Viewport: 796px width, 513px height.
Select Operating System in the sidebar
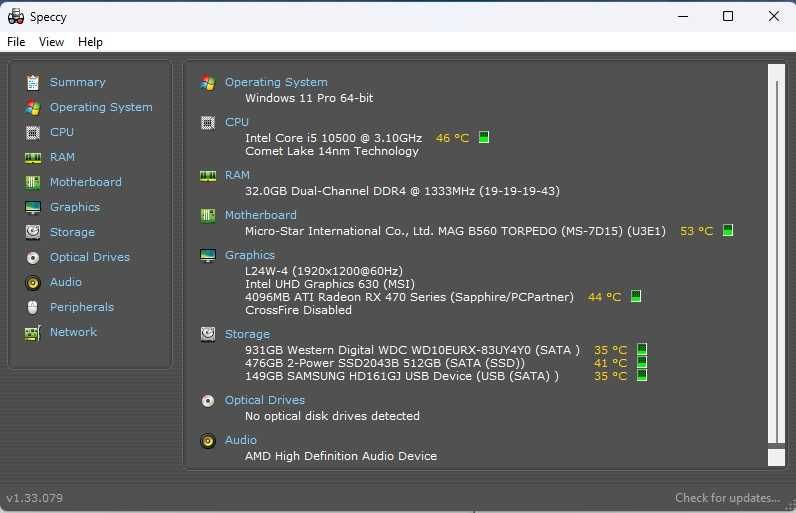tap(101, 107)
